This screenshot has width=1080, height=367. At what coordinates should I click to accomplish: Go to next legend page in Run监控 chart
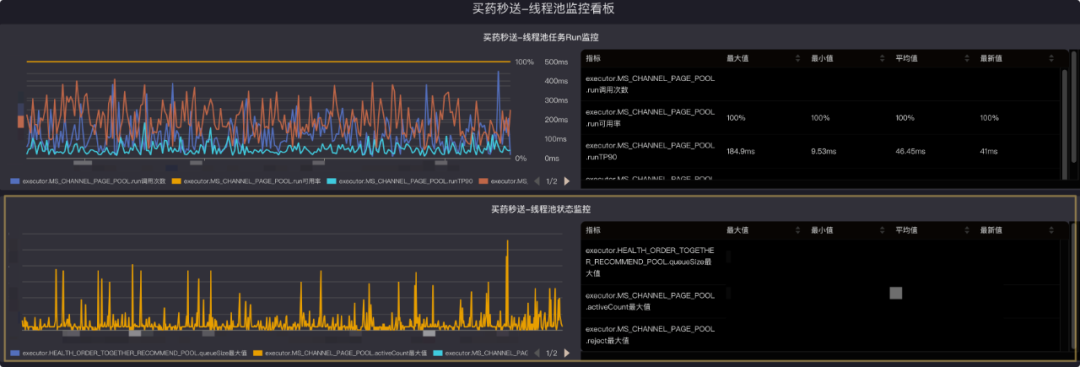[567, 181]
